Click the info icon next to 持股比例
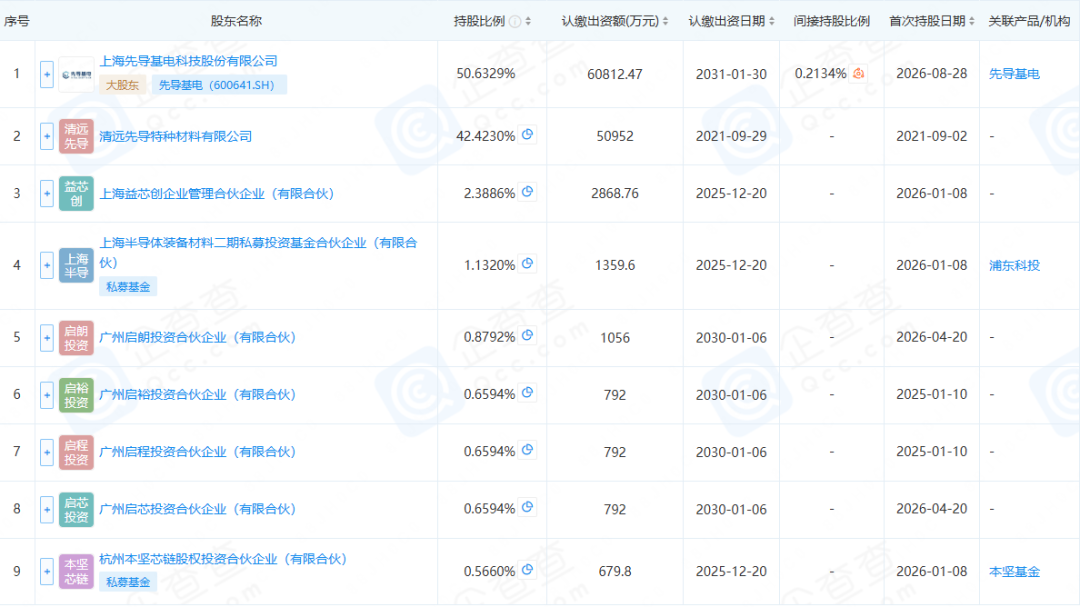 [515, 21]
